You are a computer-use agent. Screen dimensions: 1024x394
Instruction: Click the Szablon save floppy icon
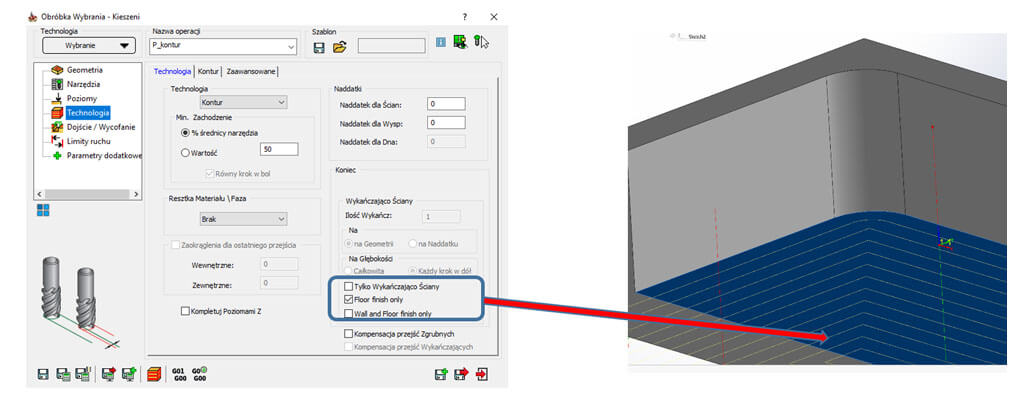tap(319, 47)
